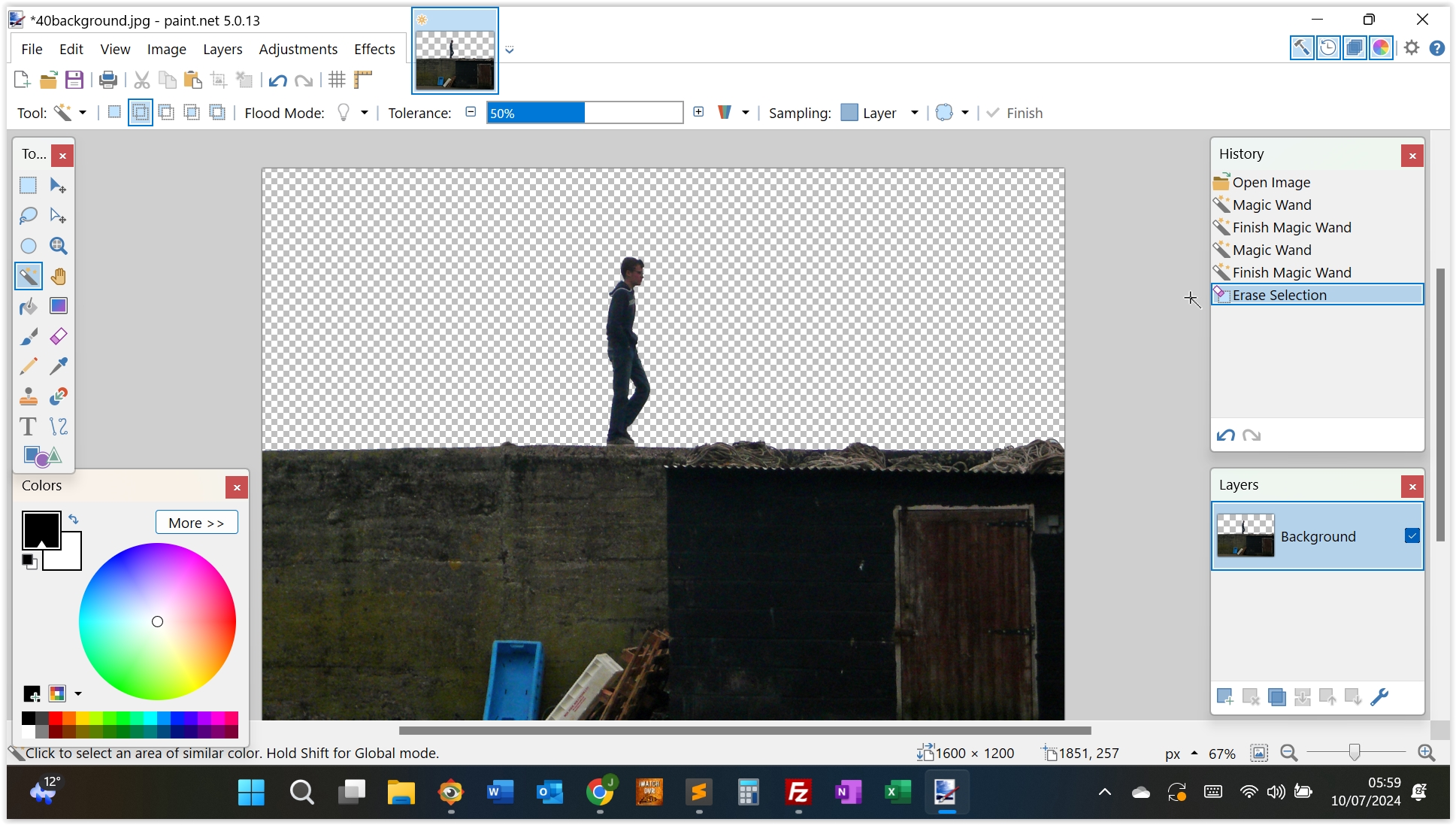Open the Tool chooser dropdown
The image size is (1456, 825).
(83, 113)
